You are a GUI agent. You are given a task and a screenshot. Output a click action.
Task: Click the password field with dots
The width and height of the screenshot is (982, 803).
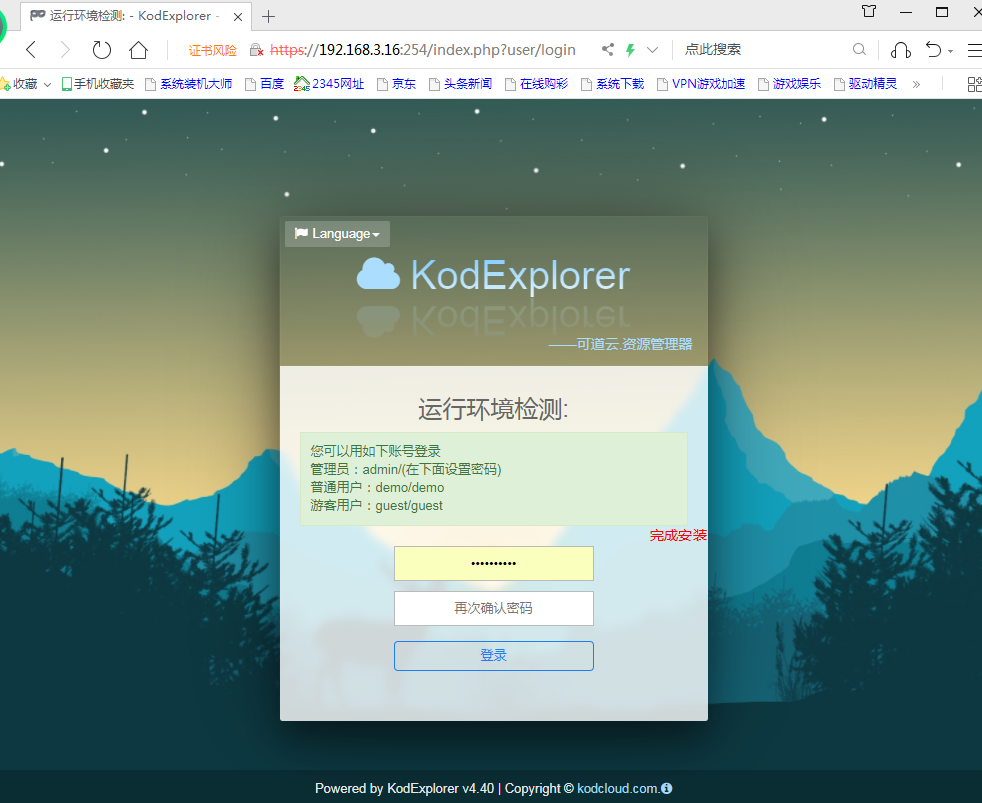click(x=494, y=564)
